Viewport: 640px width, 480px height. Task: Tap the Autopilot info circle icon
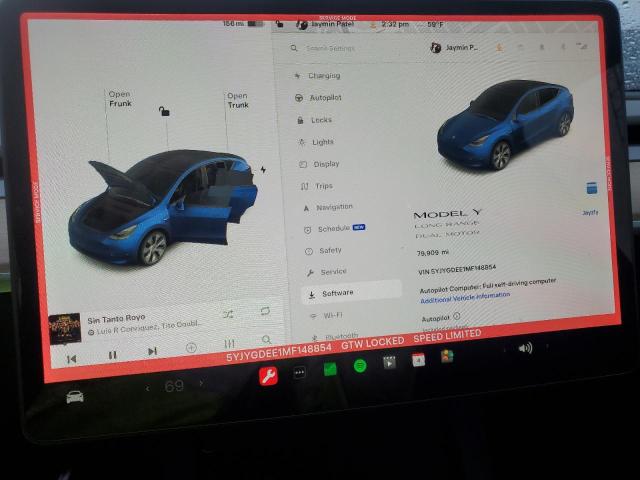point(457,316)
